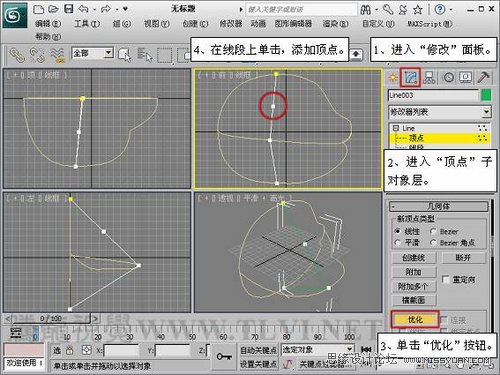Viewport: 500px width, 375px height.
Task: Click the 横截面 (Cross Section) button
Action: (414, 300)
